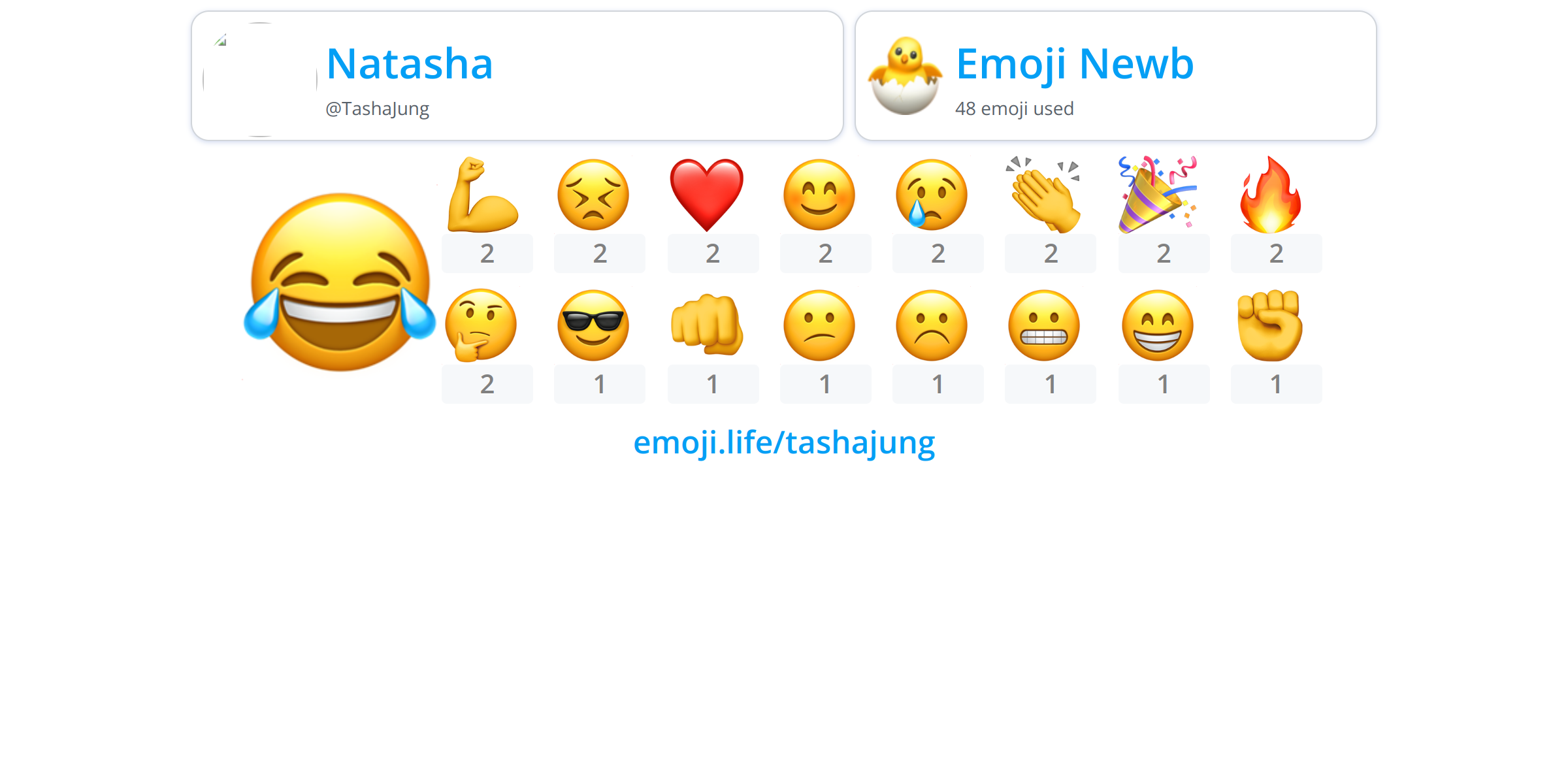Click the hatching chick badge icon
1568x784 pixels.
pyautogui.click(x=905, y=76)
